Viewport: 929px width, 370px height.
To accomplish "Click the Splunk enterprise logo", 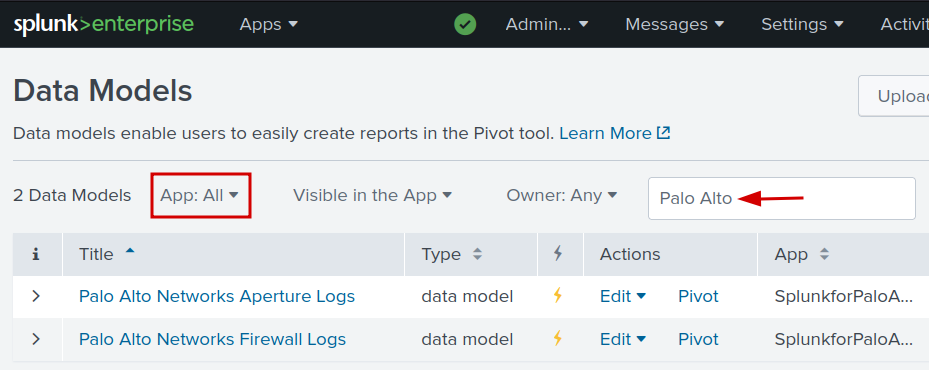I will tap(104, 24).
